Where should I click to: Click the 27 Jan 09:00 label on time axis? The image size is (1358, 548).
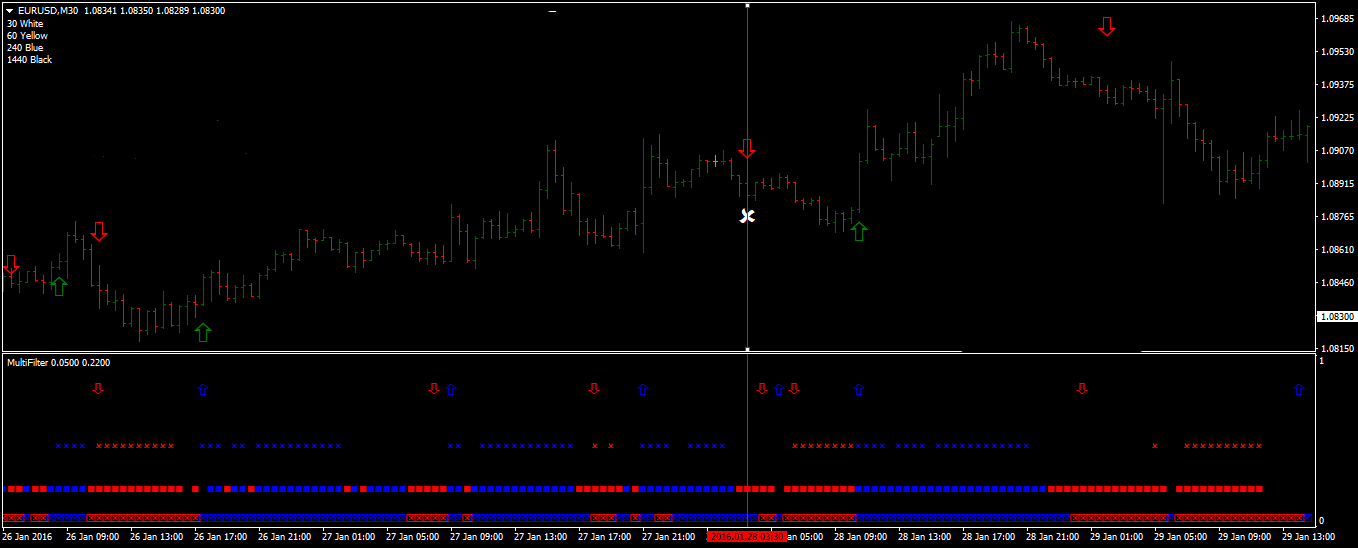point(478,537)
